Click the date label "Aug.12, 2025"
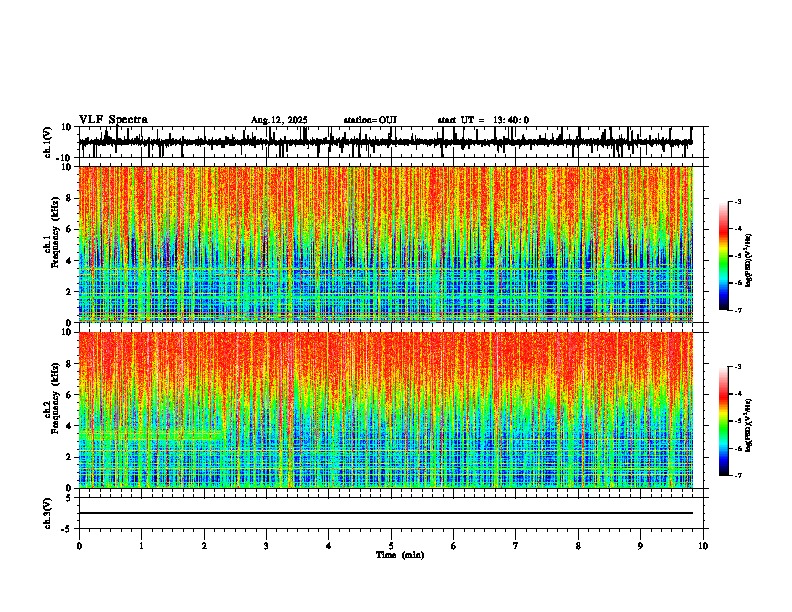 (x=279, y=120)
